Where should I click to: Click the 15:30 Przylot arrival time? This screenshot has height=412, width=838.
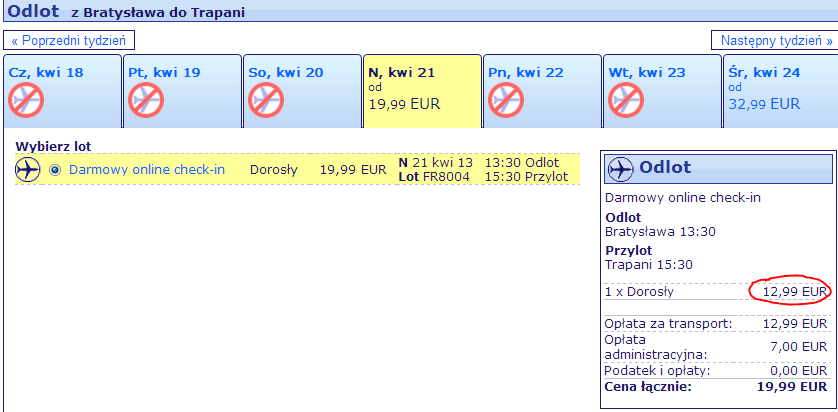click(526, 176)
